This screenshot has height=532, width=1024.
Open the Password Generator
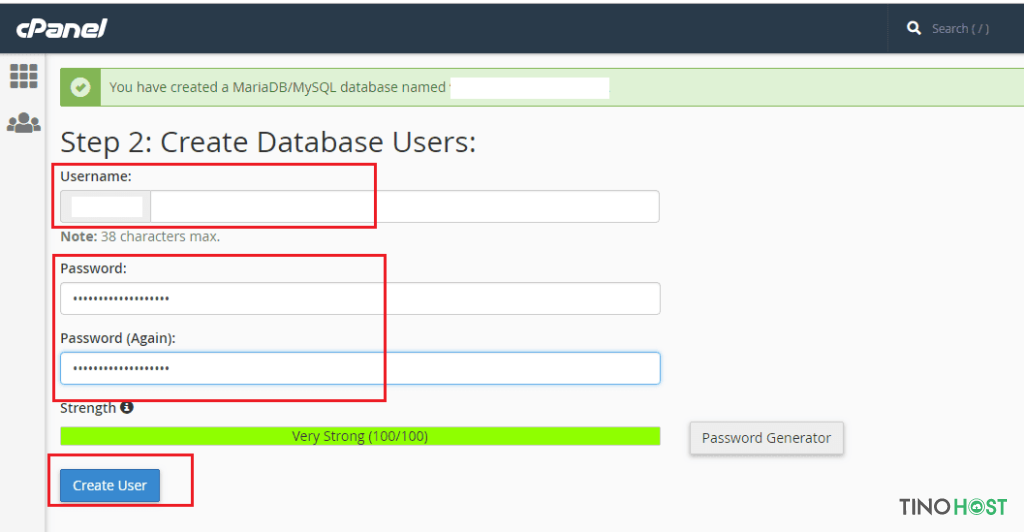[x=766, y=438]
